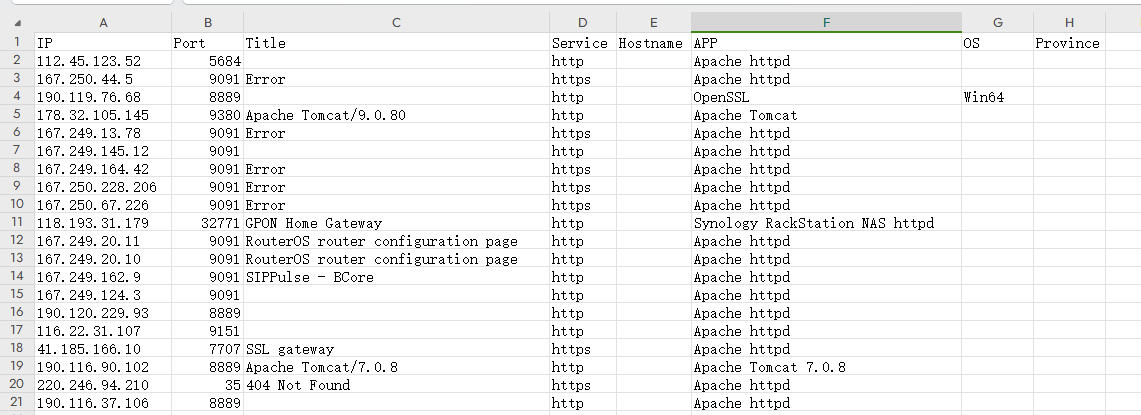Select cell with IP 220.246.94.210
This screenshot has width=1141, height=415.
point(103,385)
